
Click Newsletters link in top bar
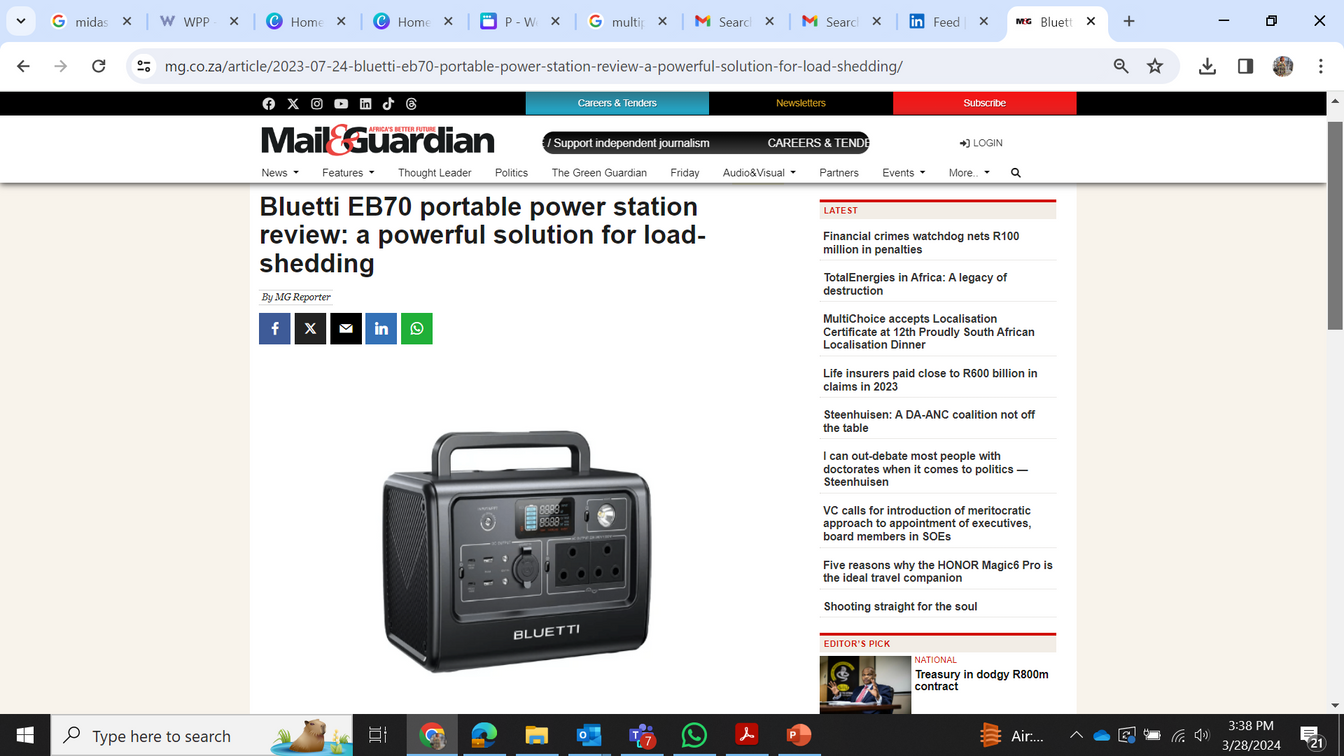801,103
